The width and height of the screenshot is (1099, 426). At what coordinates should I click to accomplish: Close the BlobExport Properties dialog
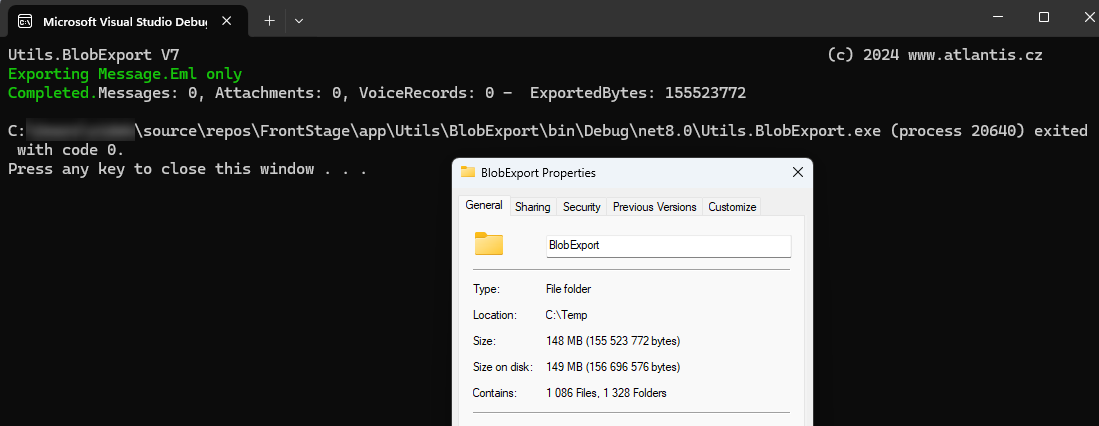tap(797, 172)
